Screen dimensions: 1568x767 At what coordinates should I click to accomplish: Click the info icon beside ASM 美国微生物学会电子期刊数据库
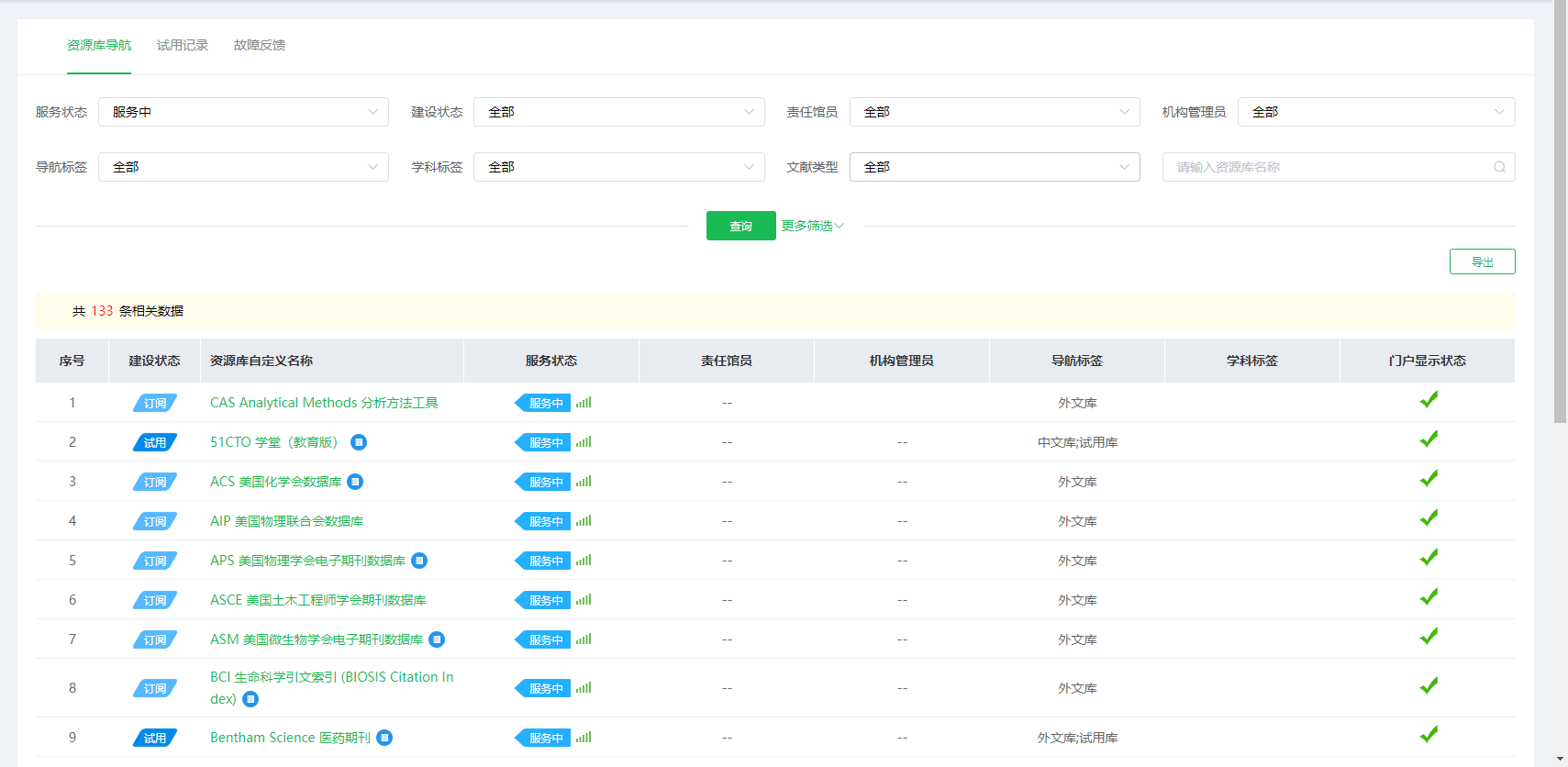point(437,639)
